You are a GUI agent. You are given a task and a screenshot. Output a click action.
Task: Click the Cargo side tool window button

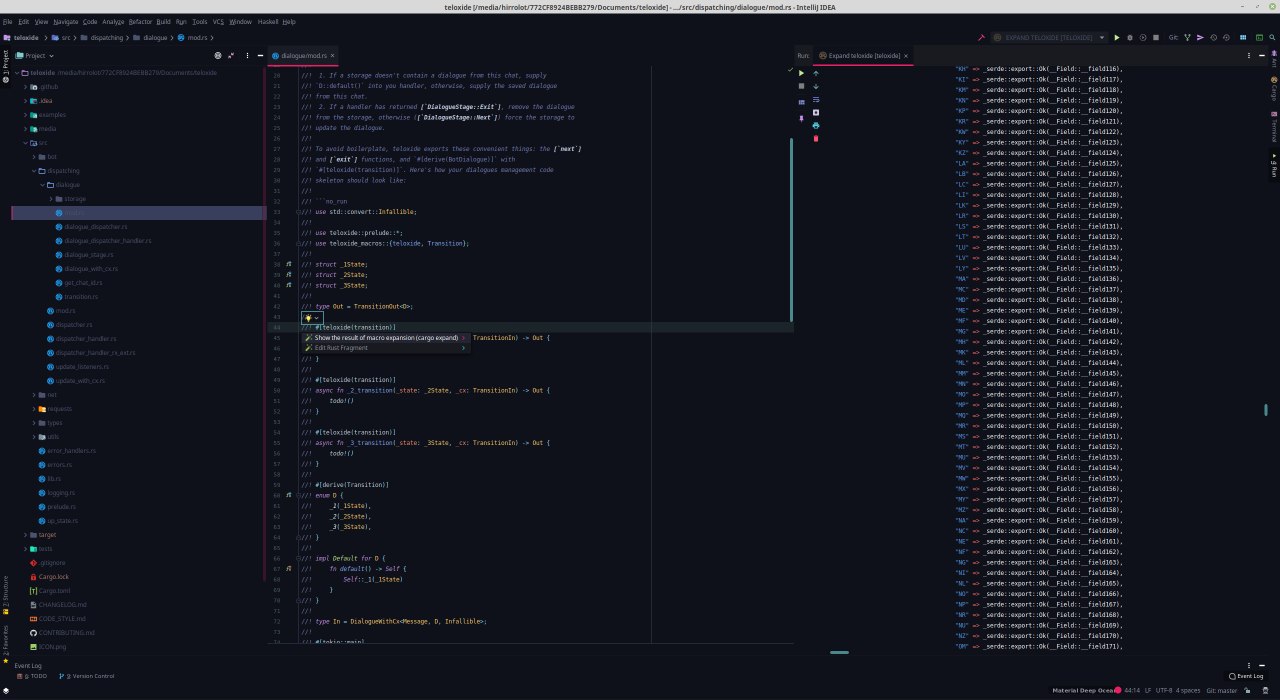coord(1274,91)
